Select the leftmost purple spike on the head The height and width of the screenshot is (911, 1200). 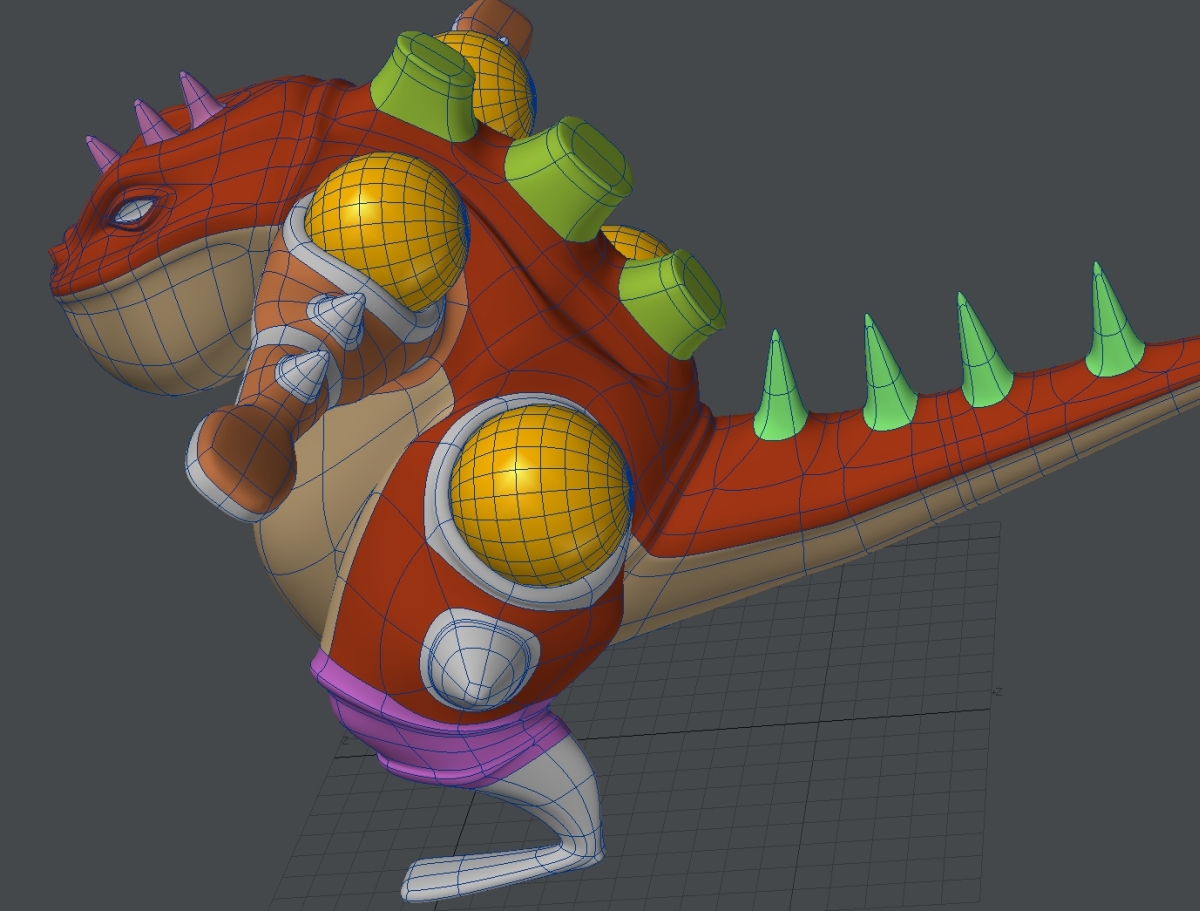(x=102, y=153)
